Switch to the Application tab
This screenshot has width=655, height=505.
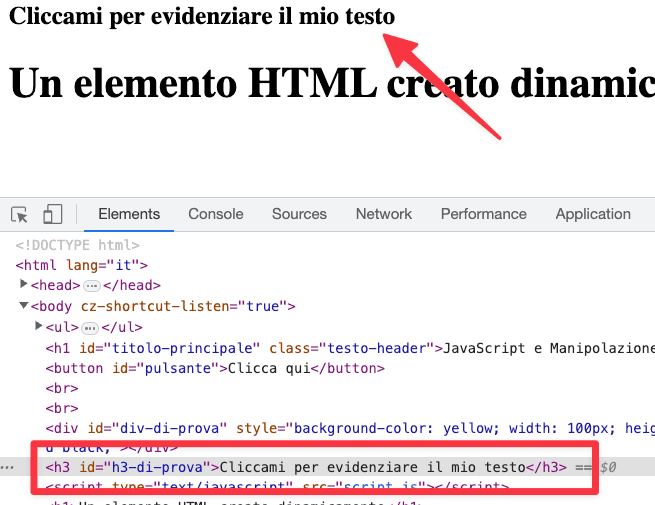593,214
